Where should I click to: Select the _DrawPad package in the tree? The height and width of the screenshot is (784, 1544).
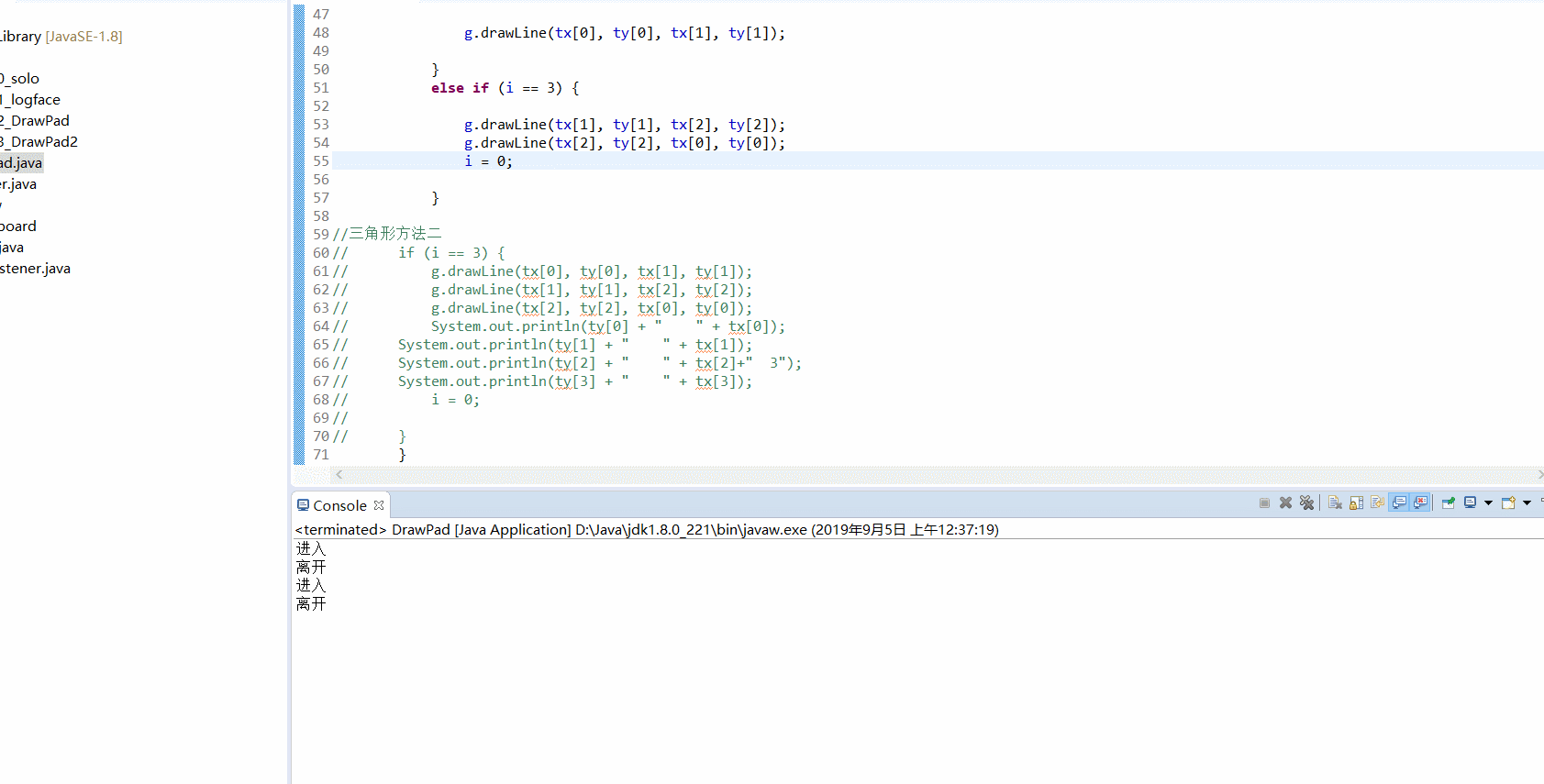pyautogui.click(x=35, y=121)
